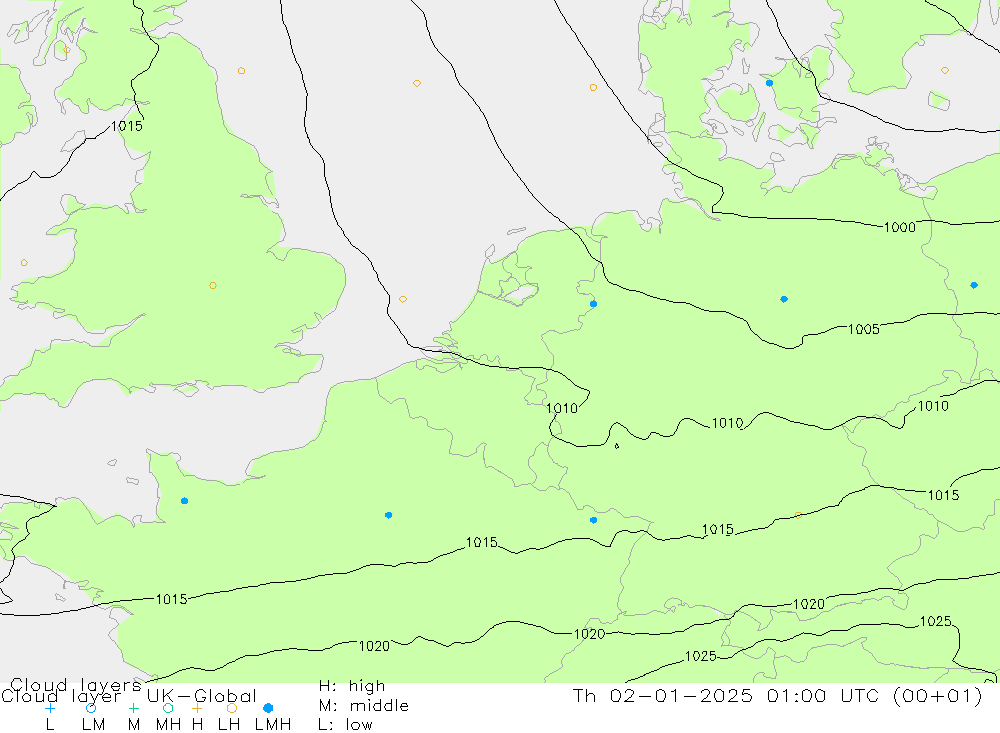Select the blue cloud marker on the Dutch-German border
The height and width of the screenshot is (733, 1000).
pyautogui.click(x=593, y=304)
